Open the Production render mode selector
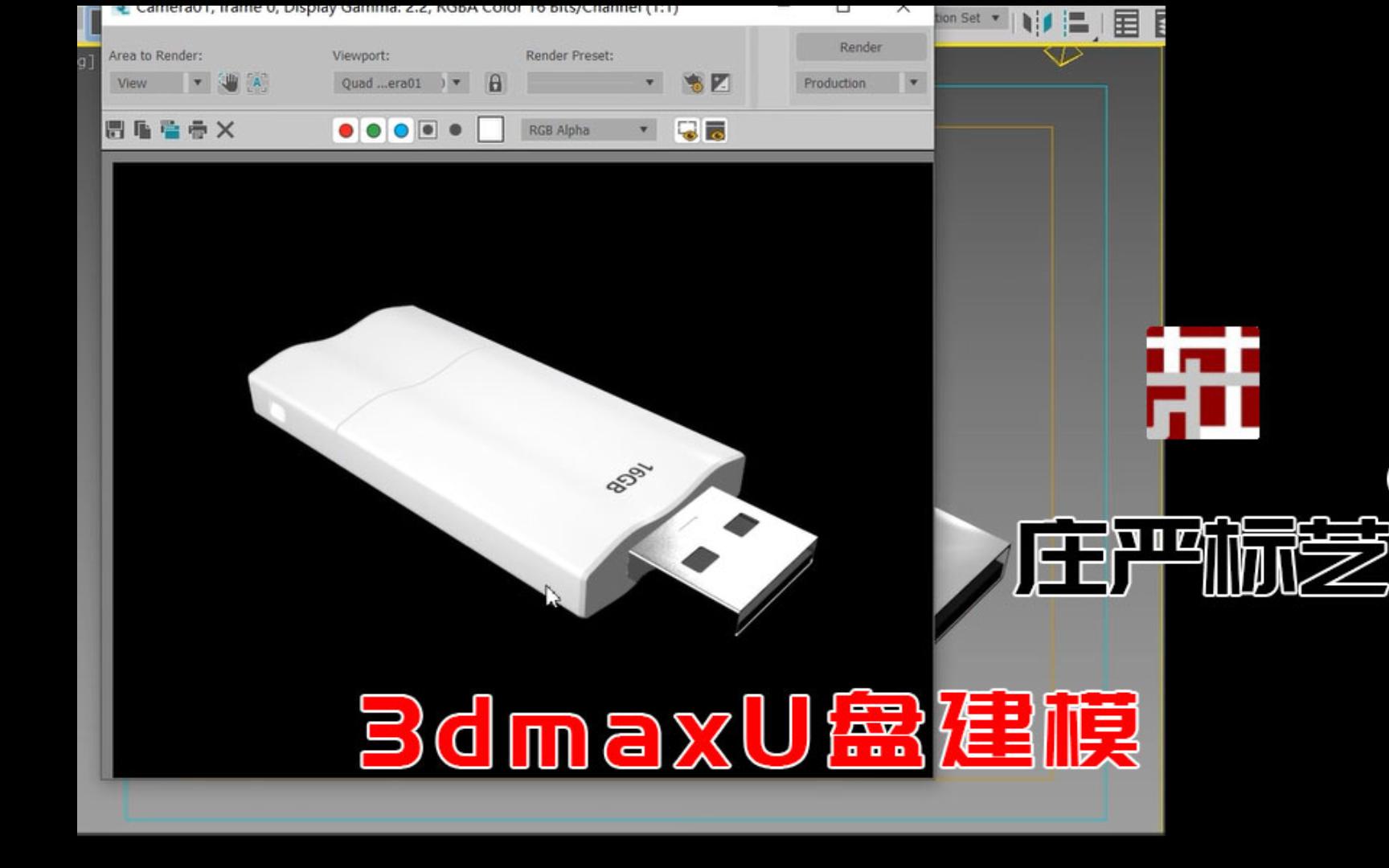This screenshot has width=1389, height=868. pyautogui.click(x=912, y=82)
